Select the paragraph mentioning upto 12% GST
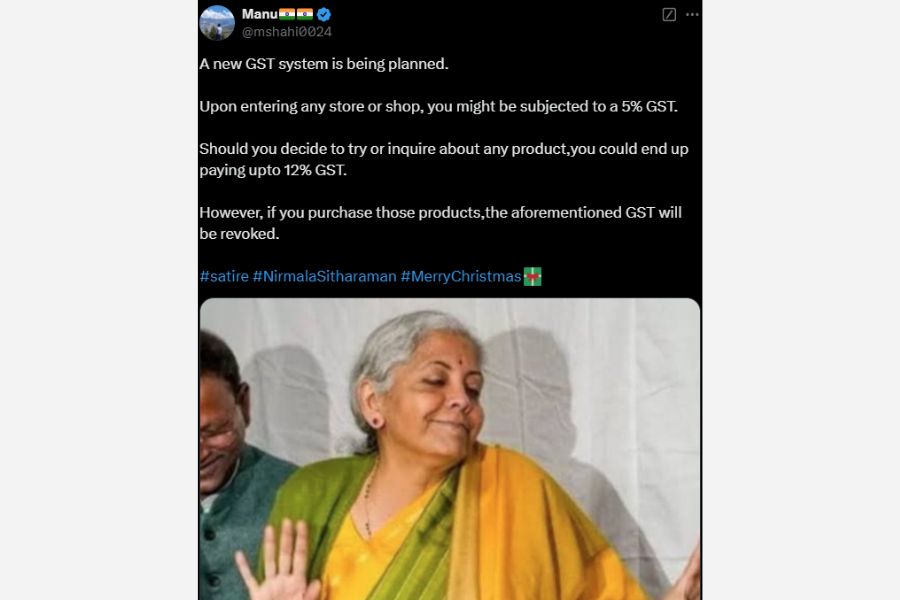 point(444,160)
